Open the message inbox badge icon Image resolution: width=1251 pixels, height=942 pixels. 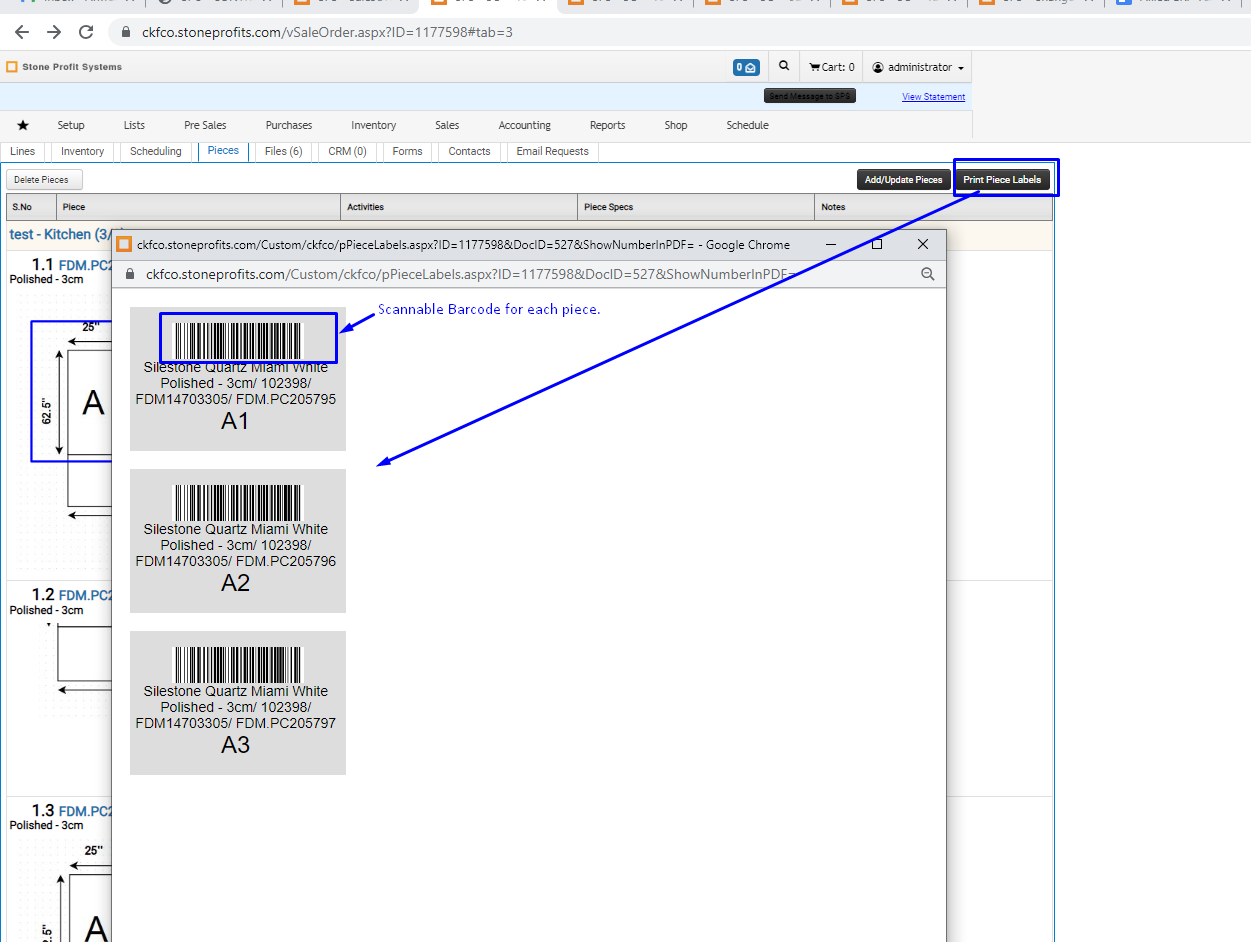746,67
